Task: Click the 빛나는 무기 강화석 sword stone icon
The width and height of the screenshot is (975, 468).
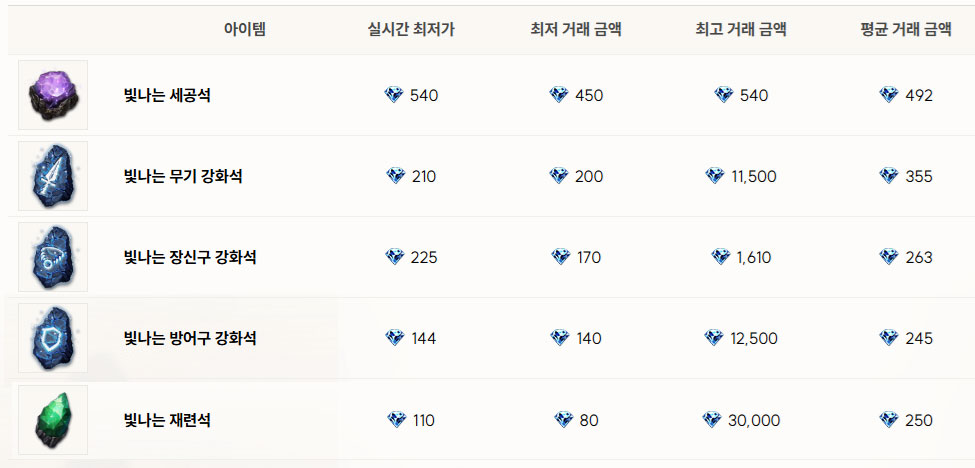Action: point(53,176)
